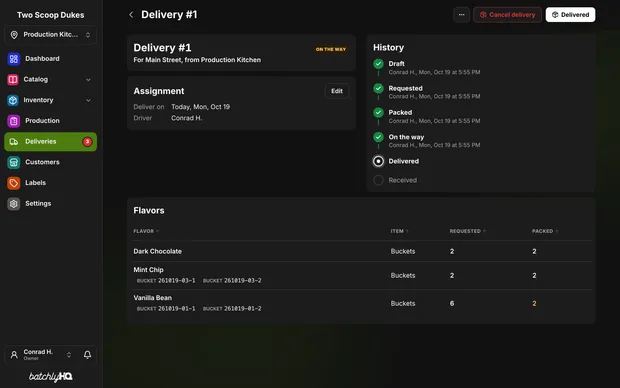Click the History panel heading
This screenshot has width=620, height=388.
click(x=388, y=47)
